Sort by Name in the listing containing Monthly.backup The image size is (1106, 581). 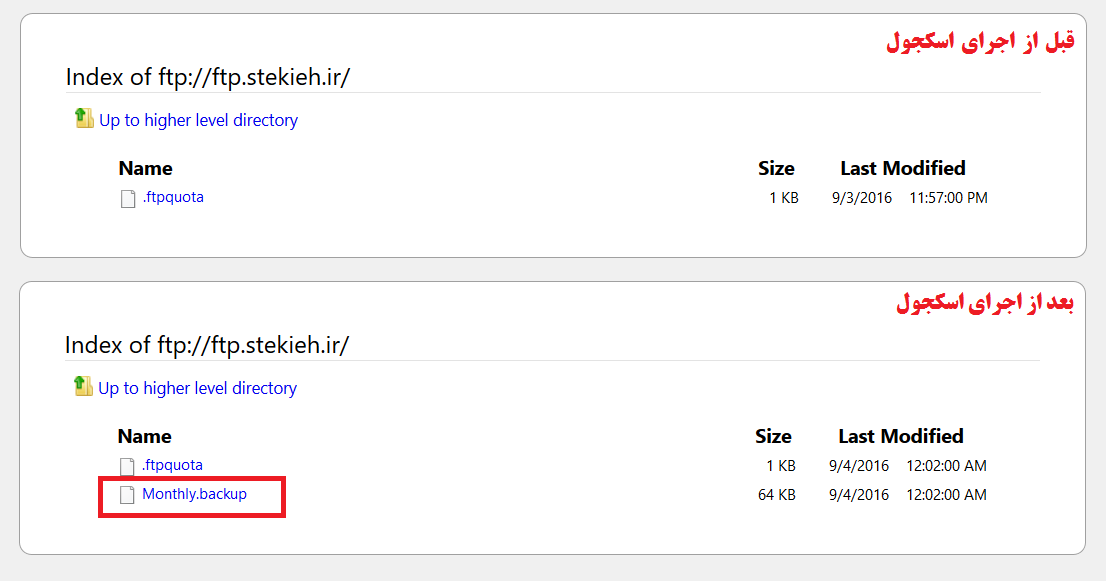(x=145, y=436)
